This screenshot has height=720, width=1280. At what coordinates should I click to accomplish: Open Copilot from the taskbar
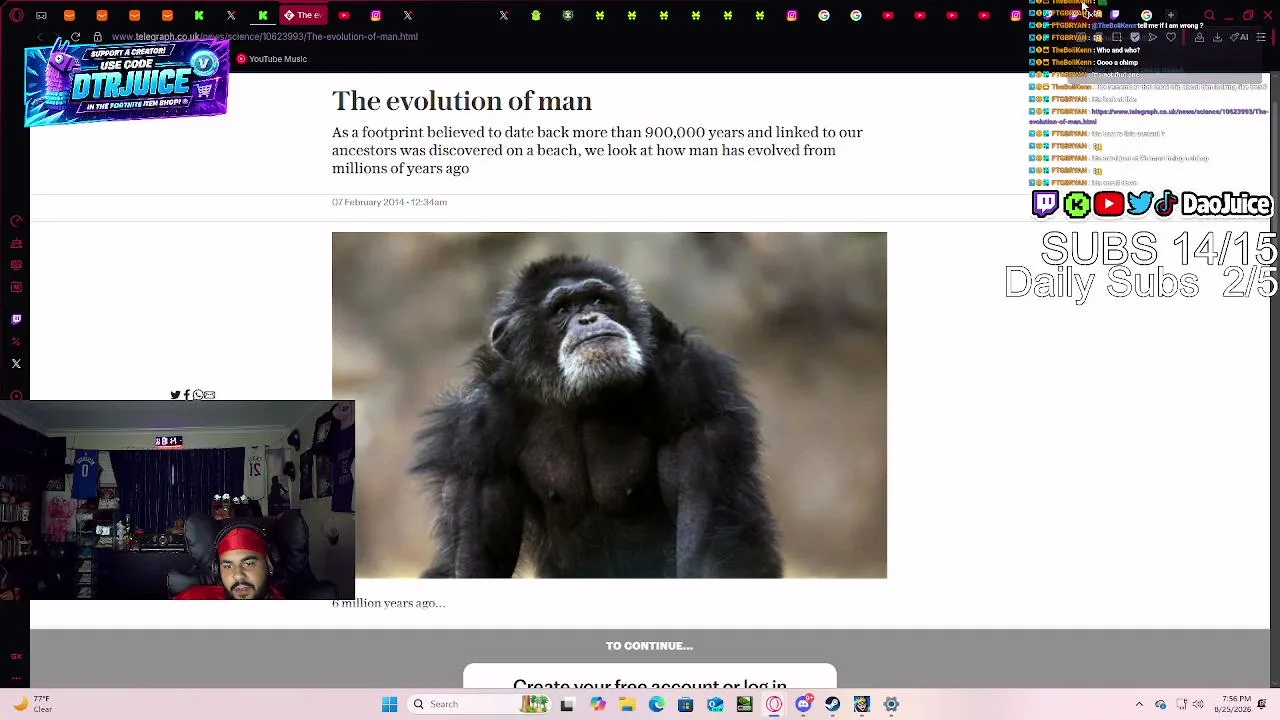(597, 704)
